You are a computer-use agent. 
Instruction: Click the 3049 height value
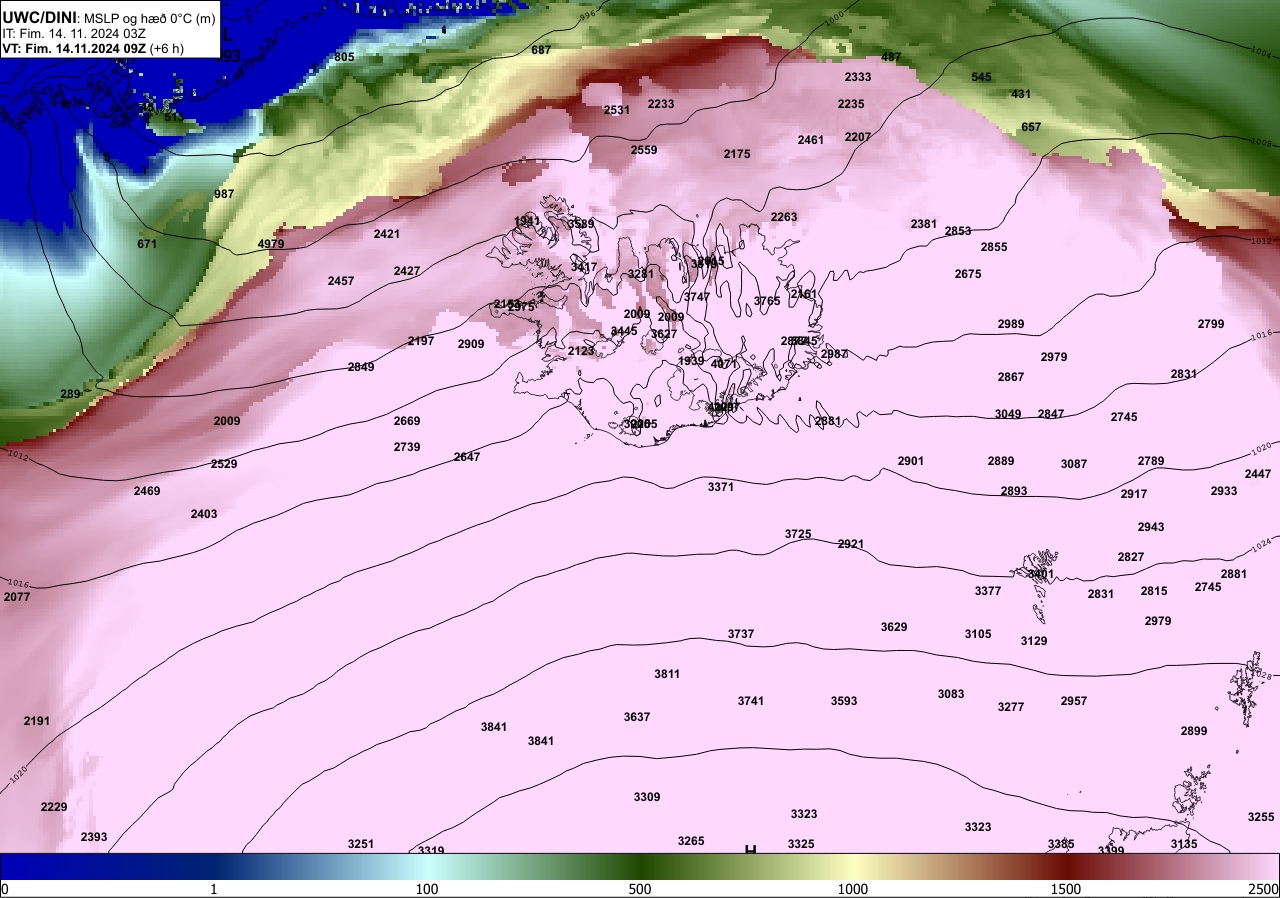(x=1008, y=414)
